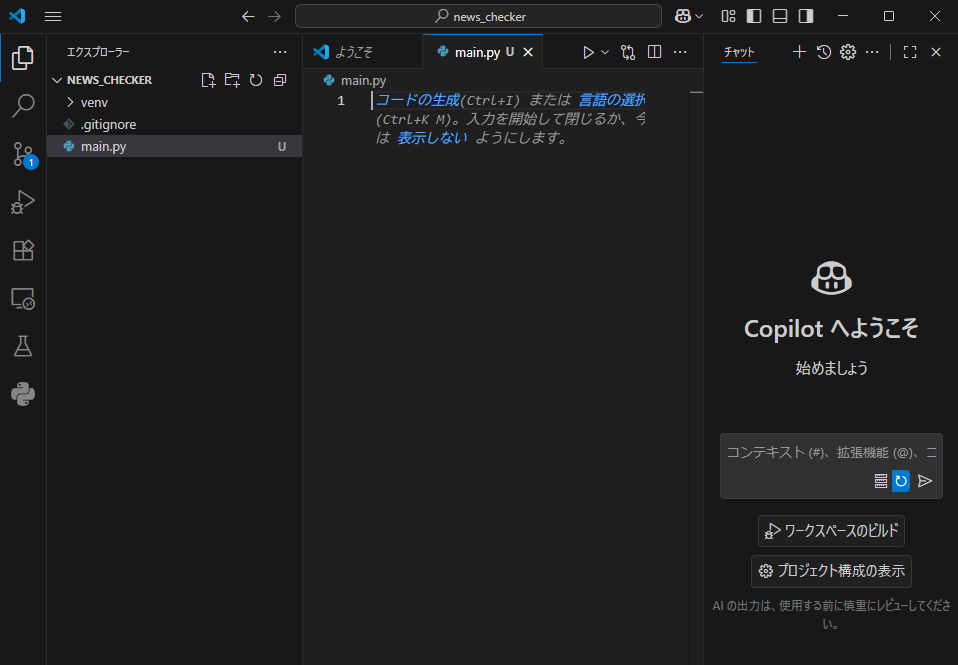The height and width of the screenshot is (665, 958).
Task: Open the hamburger application menu
Action: (x=53, y=17)
